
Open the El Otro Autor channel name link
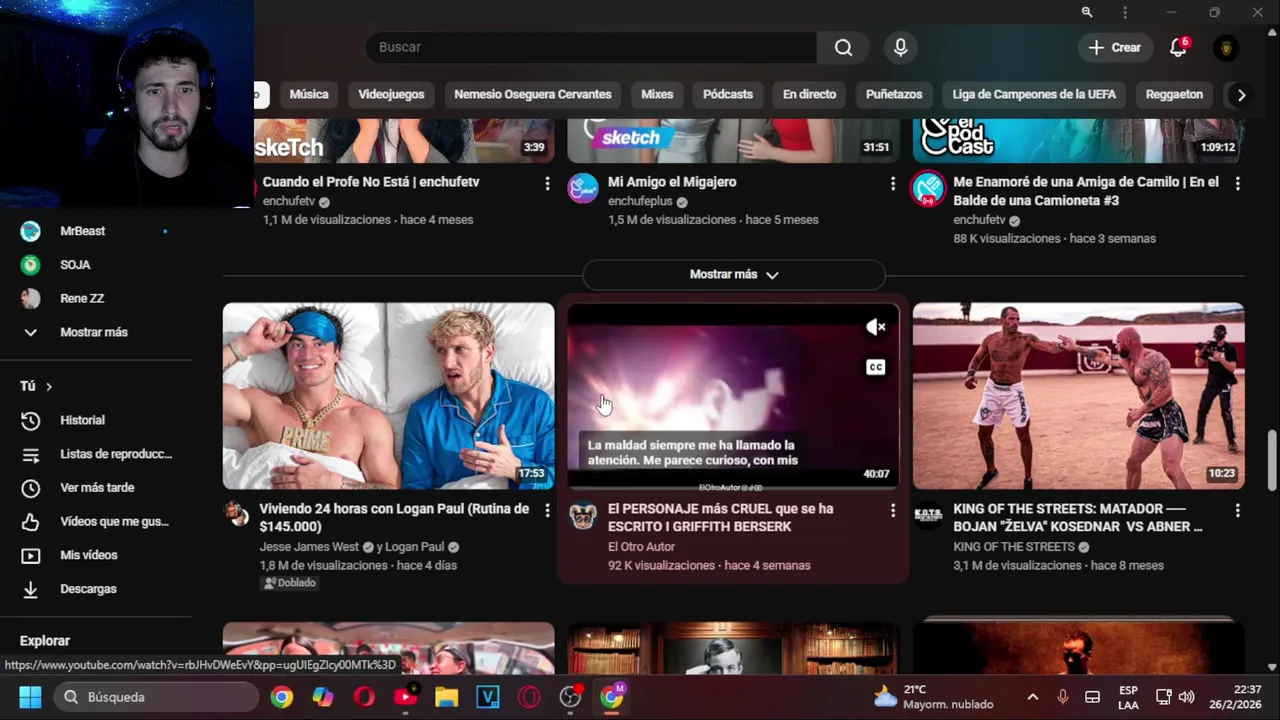[641, 547]
